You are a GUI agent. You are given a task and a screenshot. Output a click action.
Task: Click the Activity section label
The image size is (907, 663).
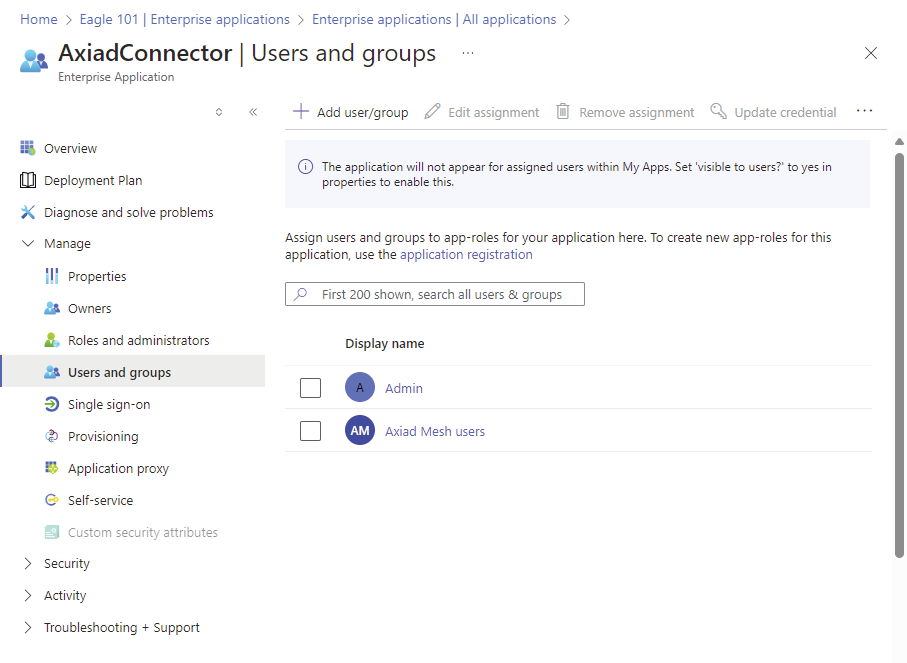click(65, 595)
